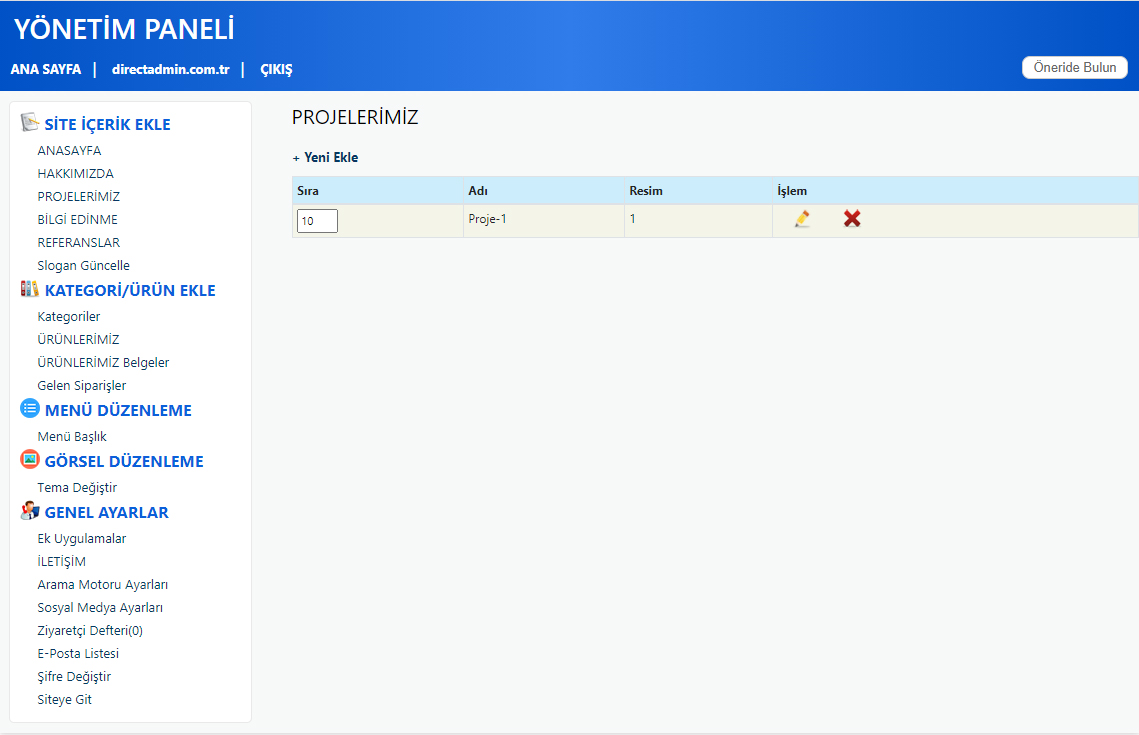
Task: Open directadmin.com.tr from the top bar
Action: pyautogui.click(x=171, y=70)
